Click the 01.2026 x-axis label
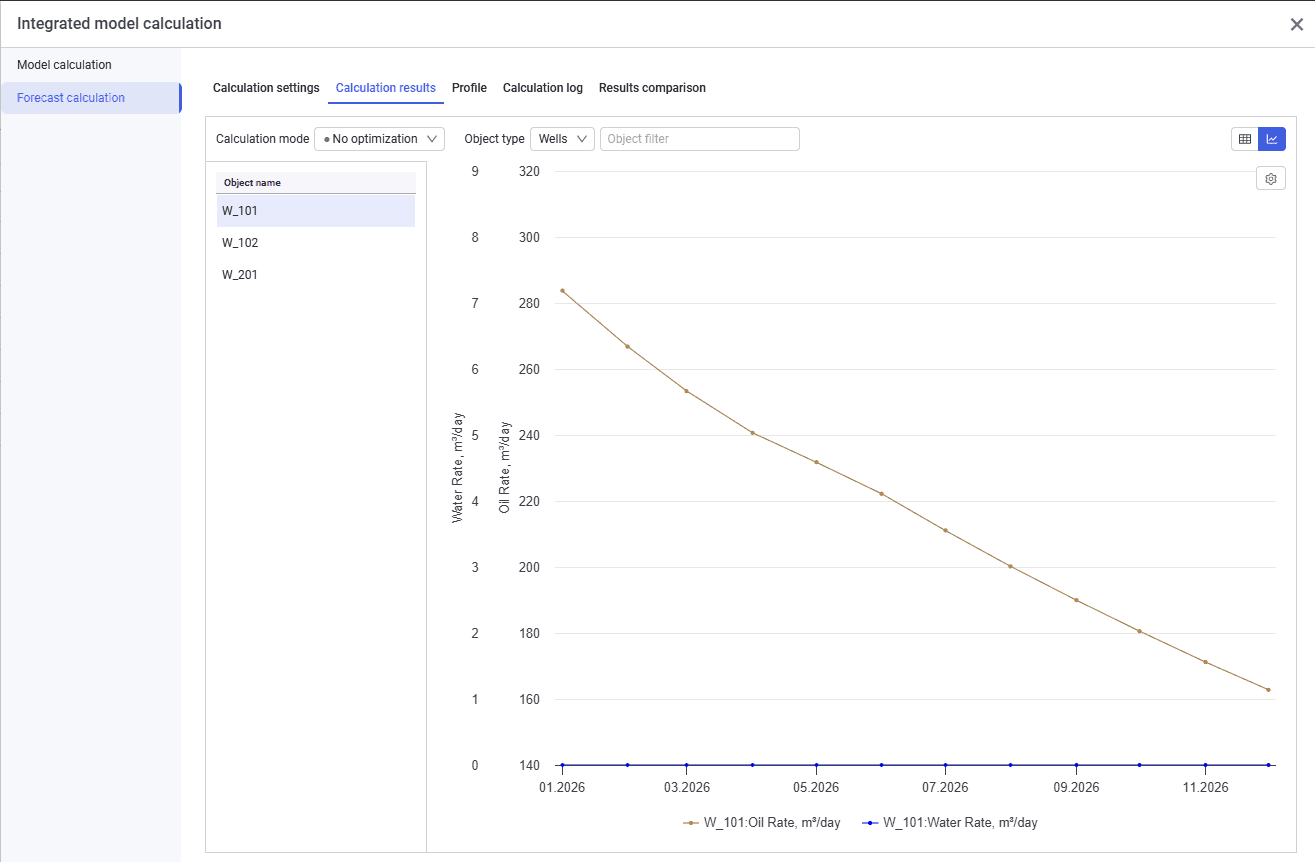Viewport: 1315px width, 862px height. pos(562,788)
